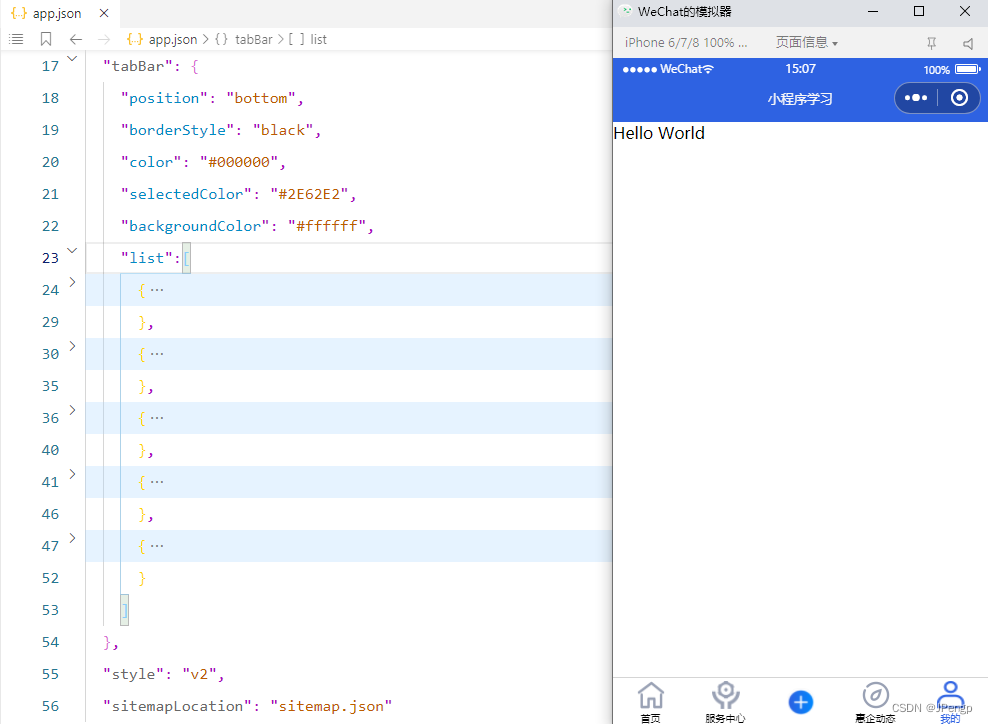Click the "style" key on line 55
988x724 pixels.
point(134,674)
